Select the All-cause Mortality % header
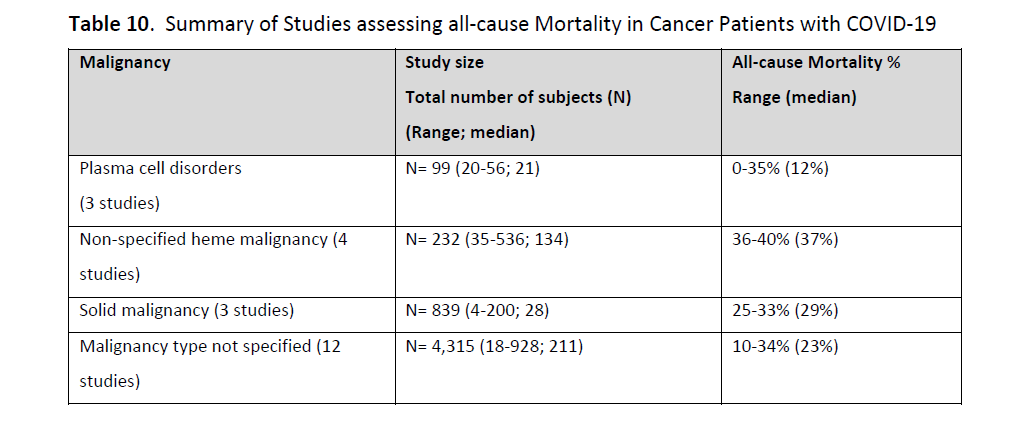 click(x=816, y=62)
